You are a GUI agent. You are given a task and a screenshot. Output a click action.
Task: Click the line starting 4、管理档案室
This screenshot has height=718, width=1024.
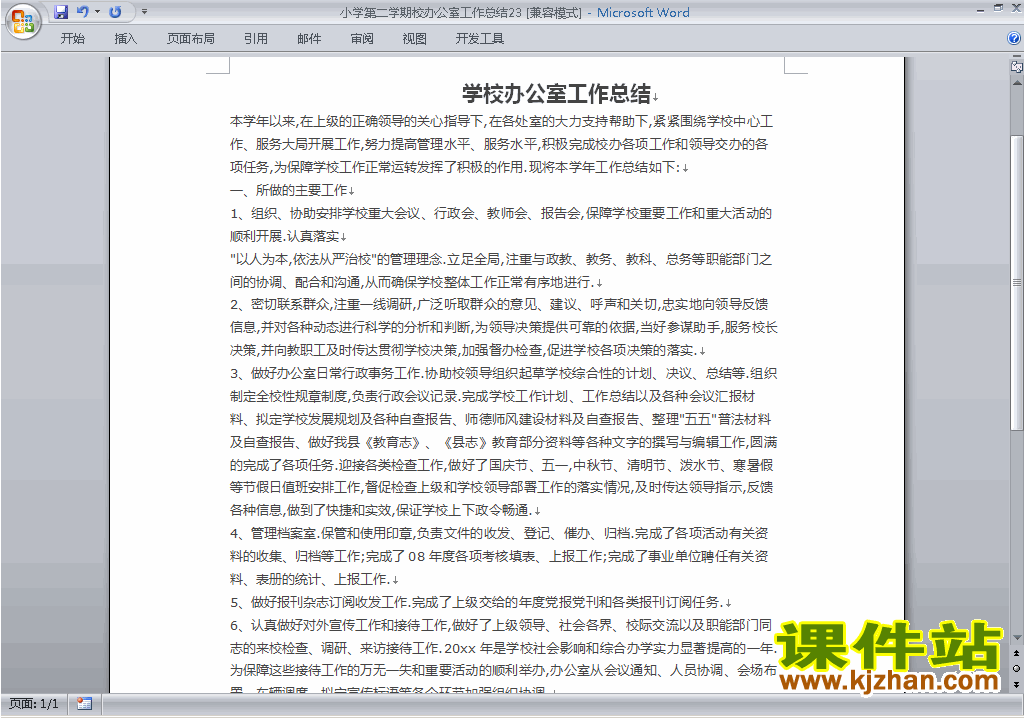click(x=499, y=533)
